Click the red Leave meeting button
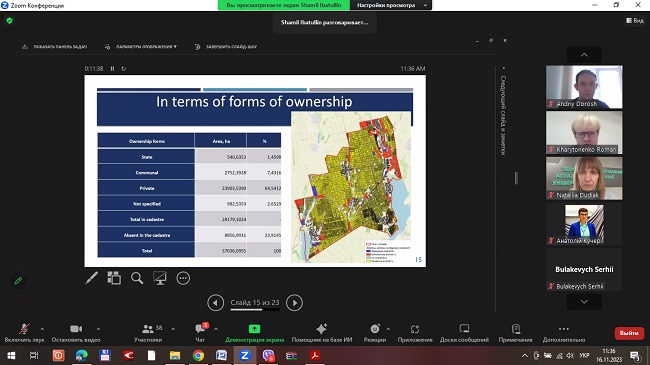The image size is (650, 365). click(629, 333)
